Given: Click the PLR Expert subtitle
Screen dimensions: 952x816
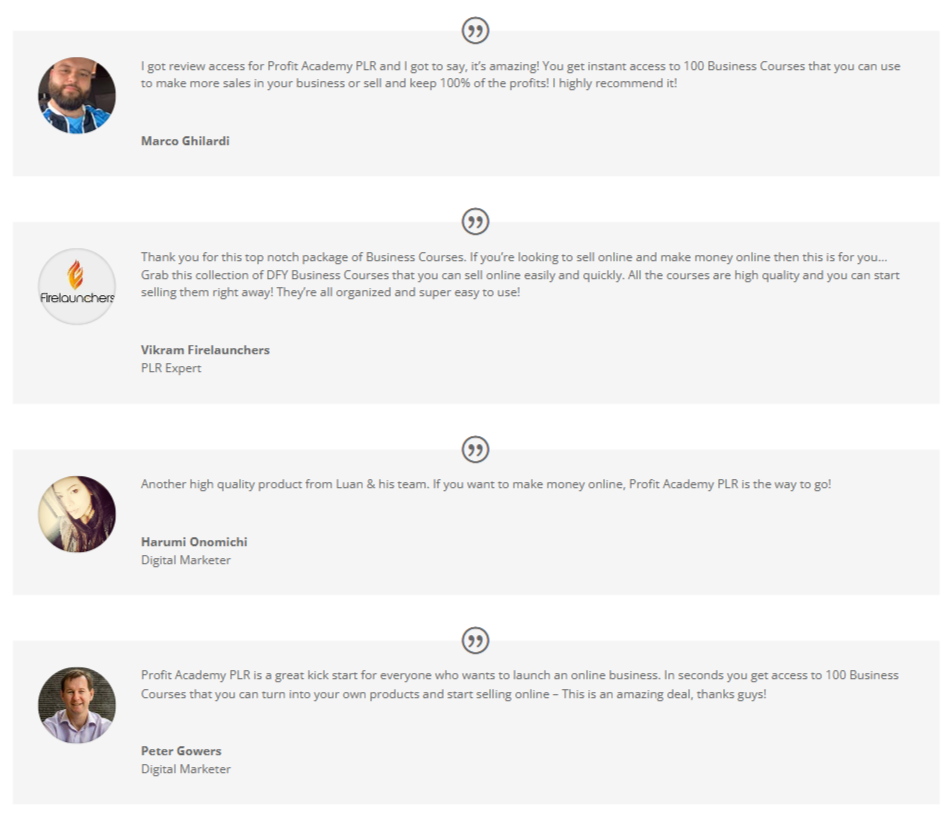Looking at the screenshot, I should (x=171, y=368).
